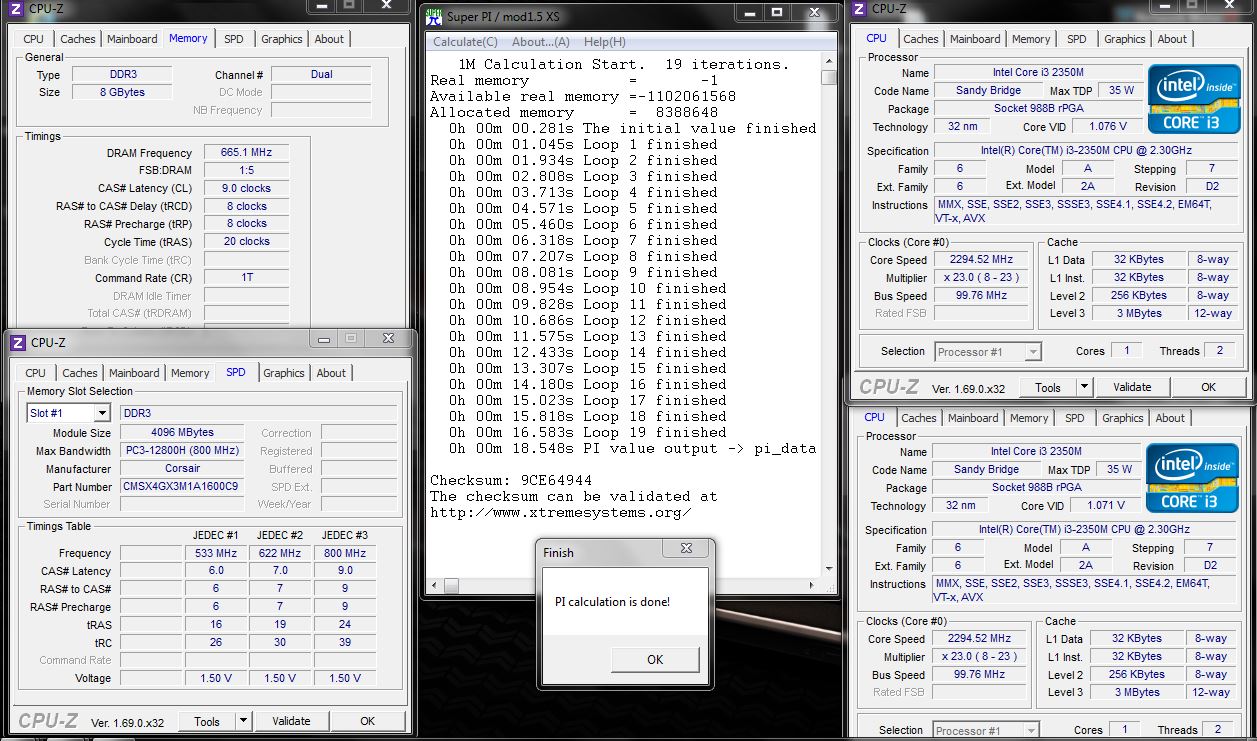
Task: Switch to Mainboard tab in Memory window
Action: pyautogui.click(x=132, y=39)
